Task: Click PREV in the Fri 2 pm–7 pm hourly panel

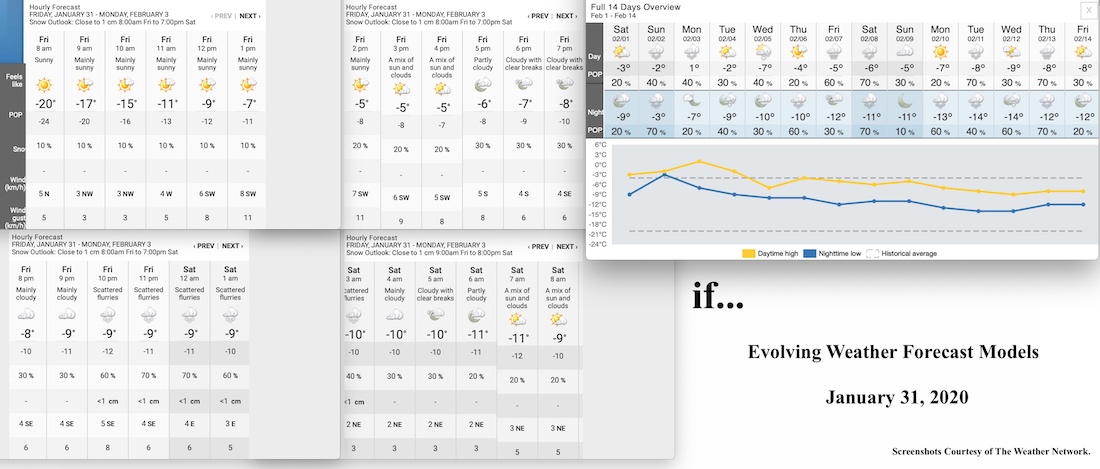Action: (x=537, y=15)
